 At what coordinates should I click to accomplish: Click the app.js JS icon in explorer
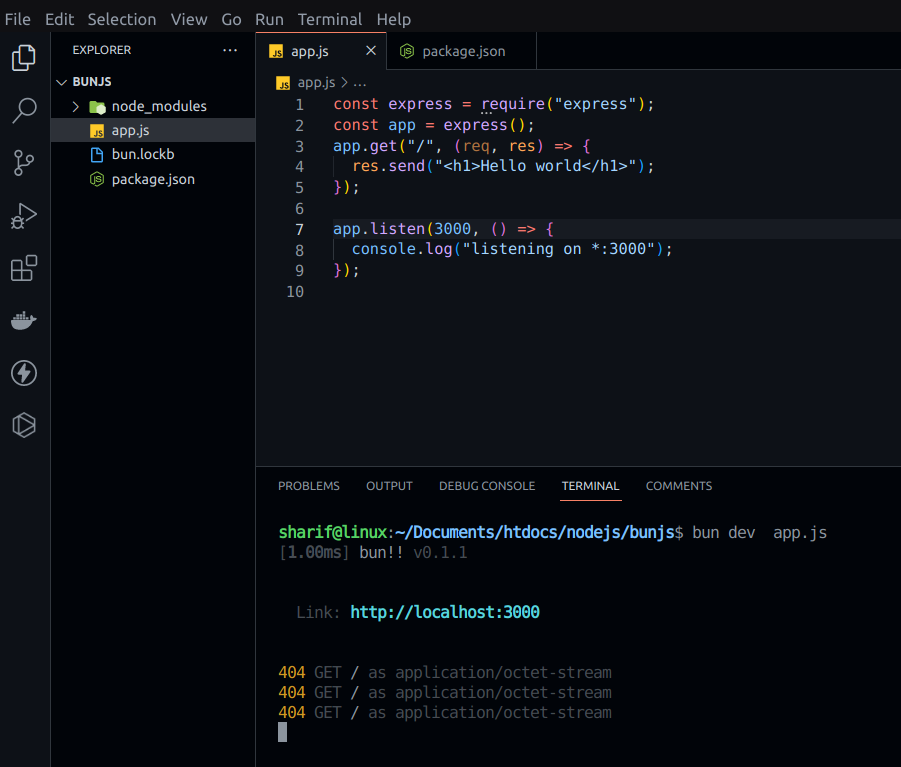tap(97, 131)
